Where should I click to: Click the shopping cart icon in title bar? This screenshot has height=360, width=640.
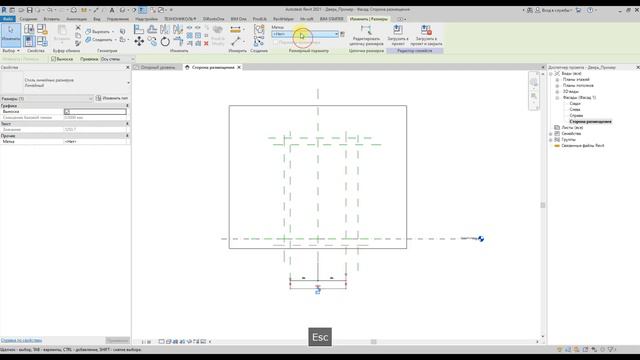click(x=578, y=10)
